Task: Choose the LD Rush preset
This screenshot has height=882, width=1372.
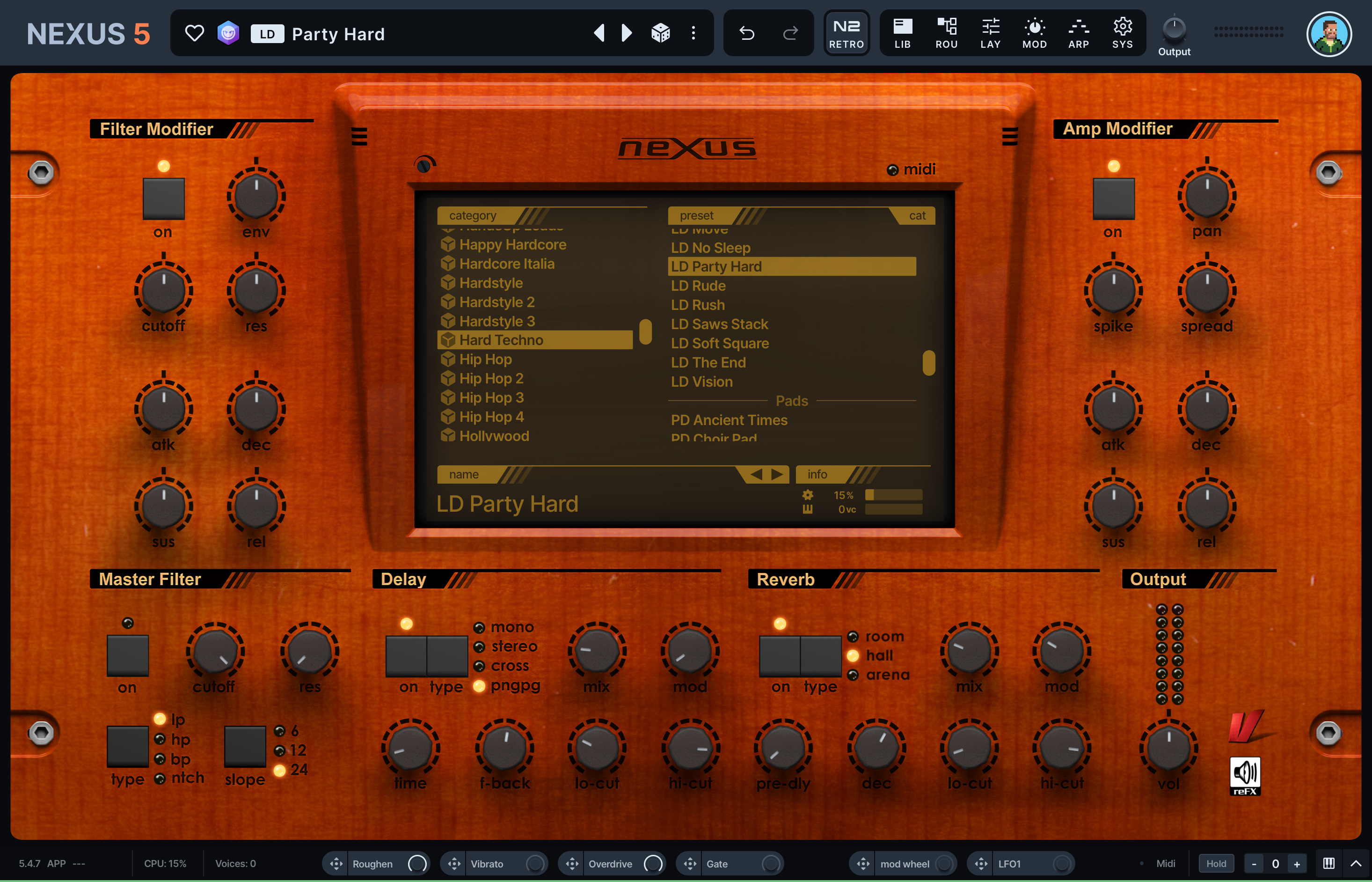Action: [698, 305]
